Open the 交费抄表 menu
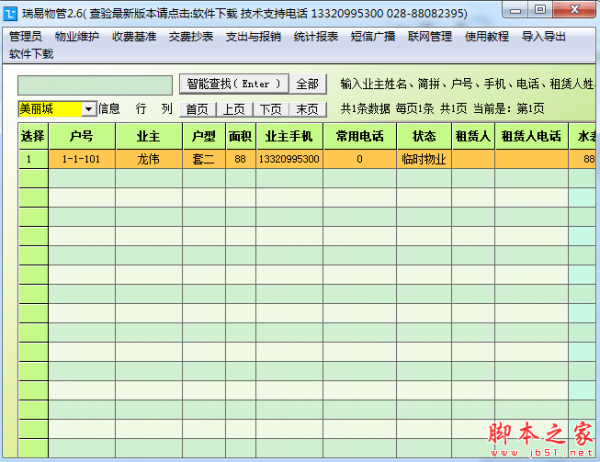600x462 pixels. pyautogui.click(x=191, y=37)
